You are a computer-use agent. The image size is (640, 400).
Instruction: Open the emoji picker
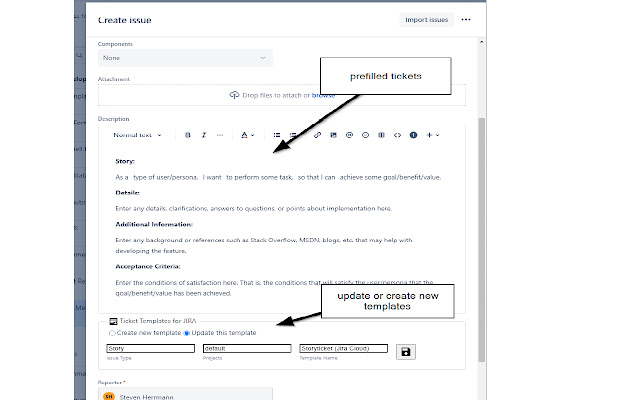[x=365, y=135]
